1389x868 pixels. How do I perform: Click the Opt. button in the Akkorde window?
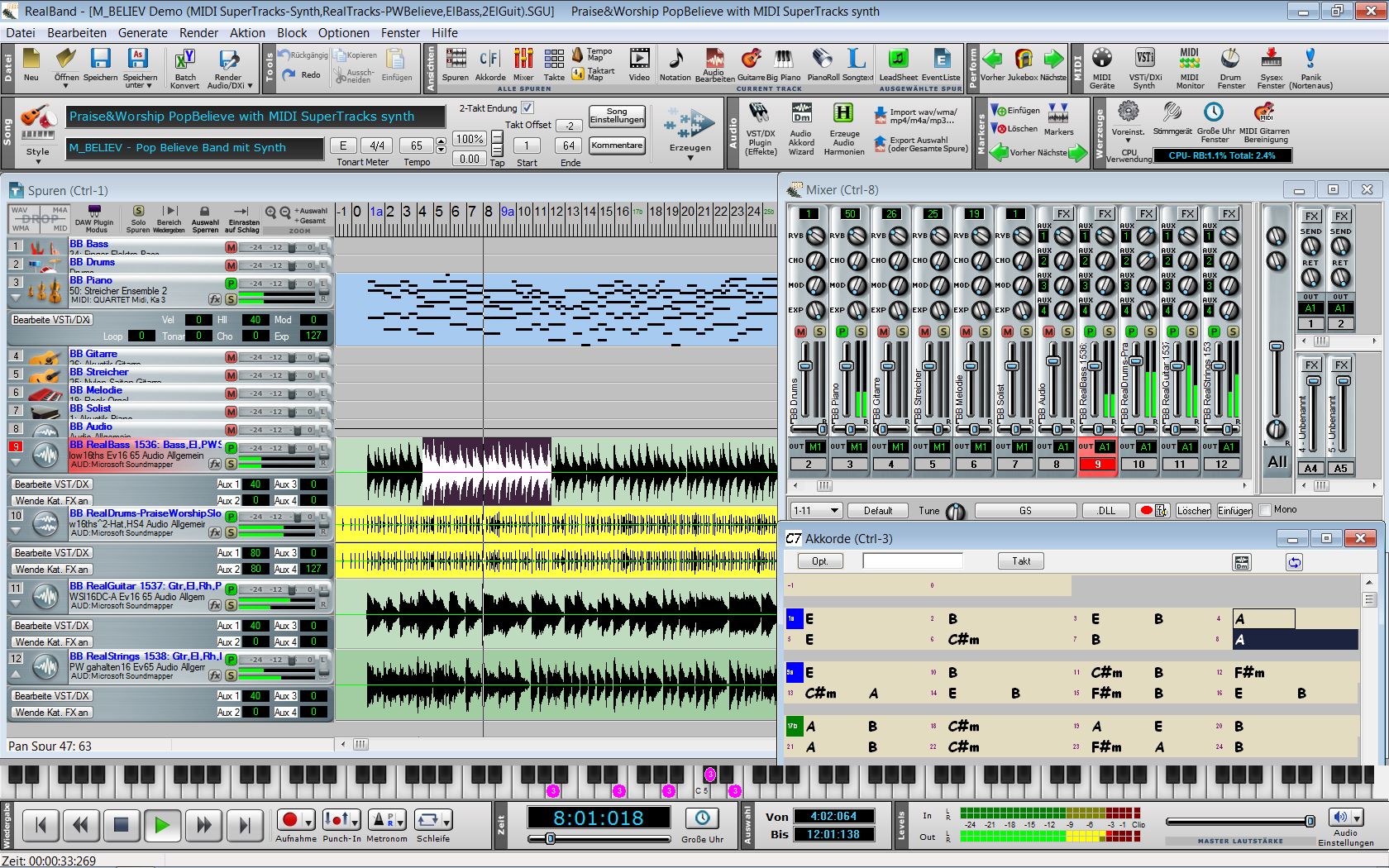click(819, 560)
